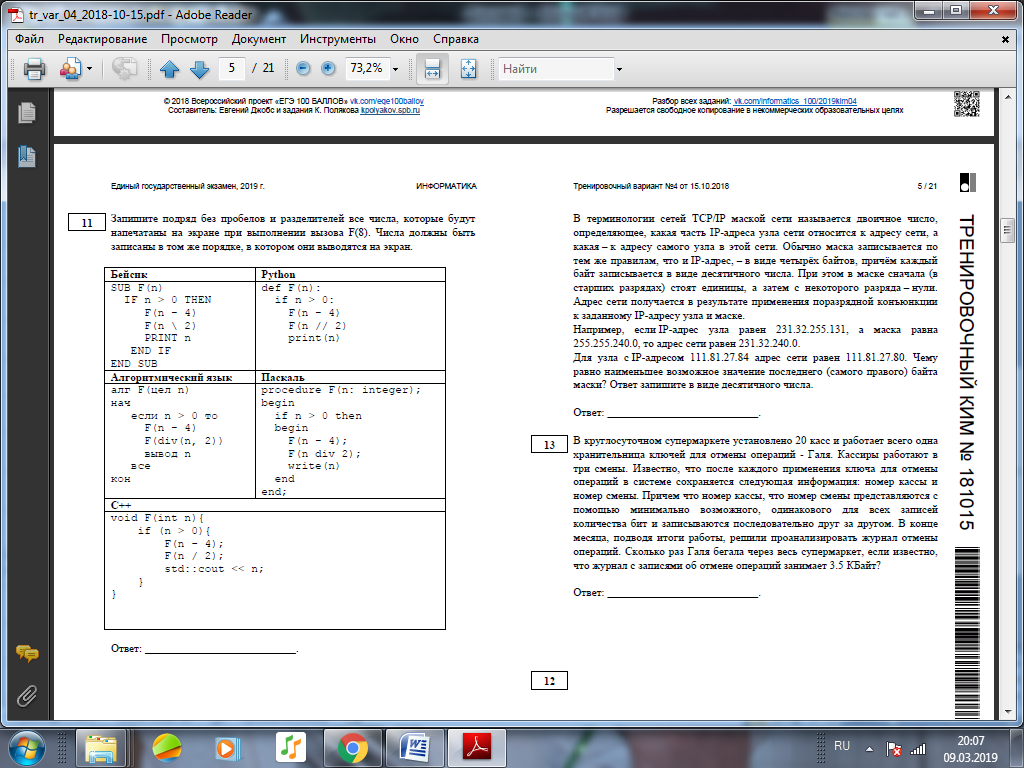This screenshot has width=1024, height=768.
Task: Click the task number 13 box
Action: [x=549, y=445]
